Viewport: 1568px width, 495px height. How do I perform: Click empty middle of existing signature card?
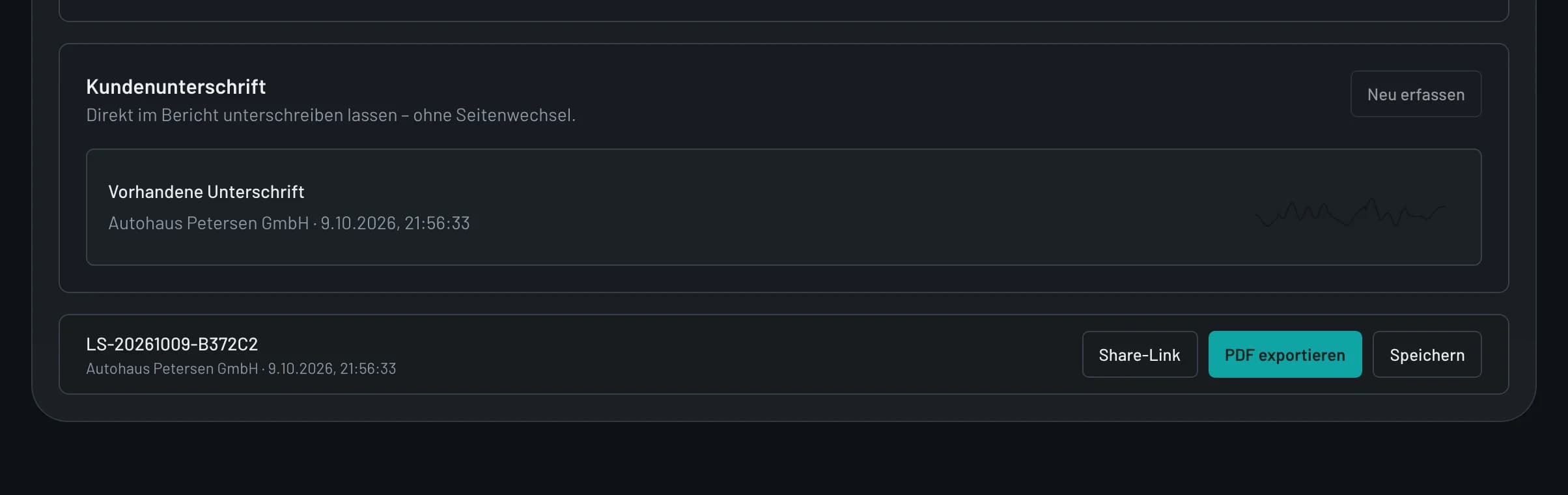point(847,207)
